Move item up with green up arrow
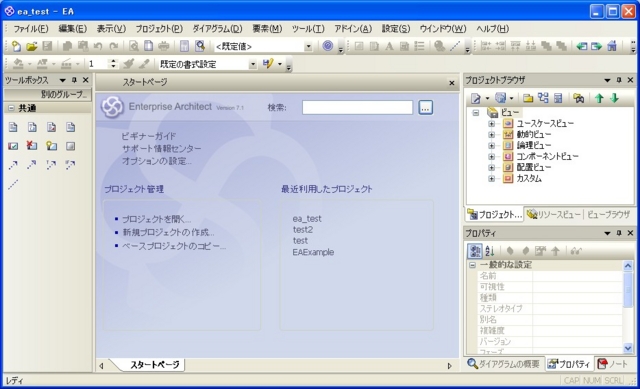The width and height of the screenshot is (640, 389). [x=599, y=98]
